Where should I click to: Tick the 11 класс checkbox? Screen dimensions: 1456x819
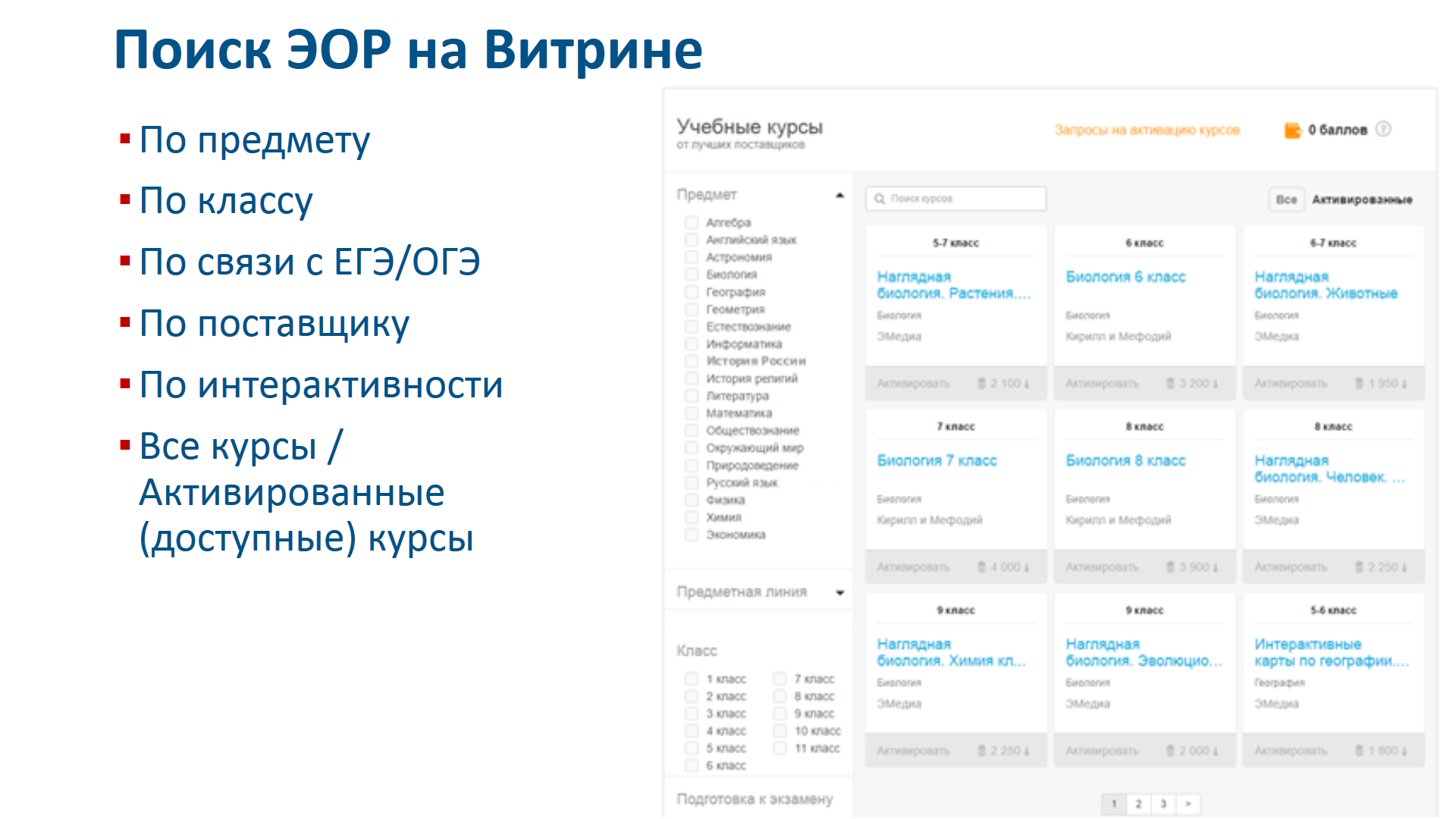coord(780,748)
